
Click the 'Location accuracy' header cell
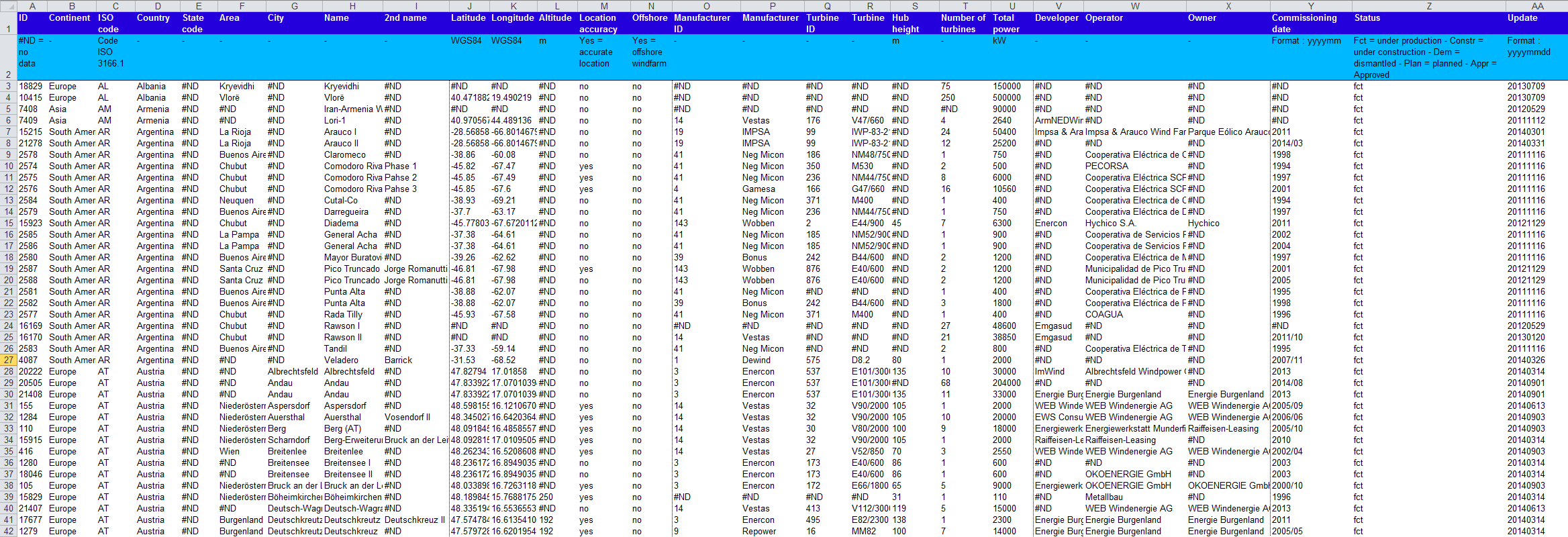tap(604, 23)
